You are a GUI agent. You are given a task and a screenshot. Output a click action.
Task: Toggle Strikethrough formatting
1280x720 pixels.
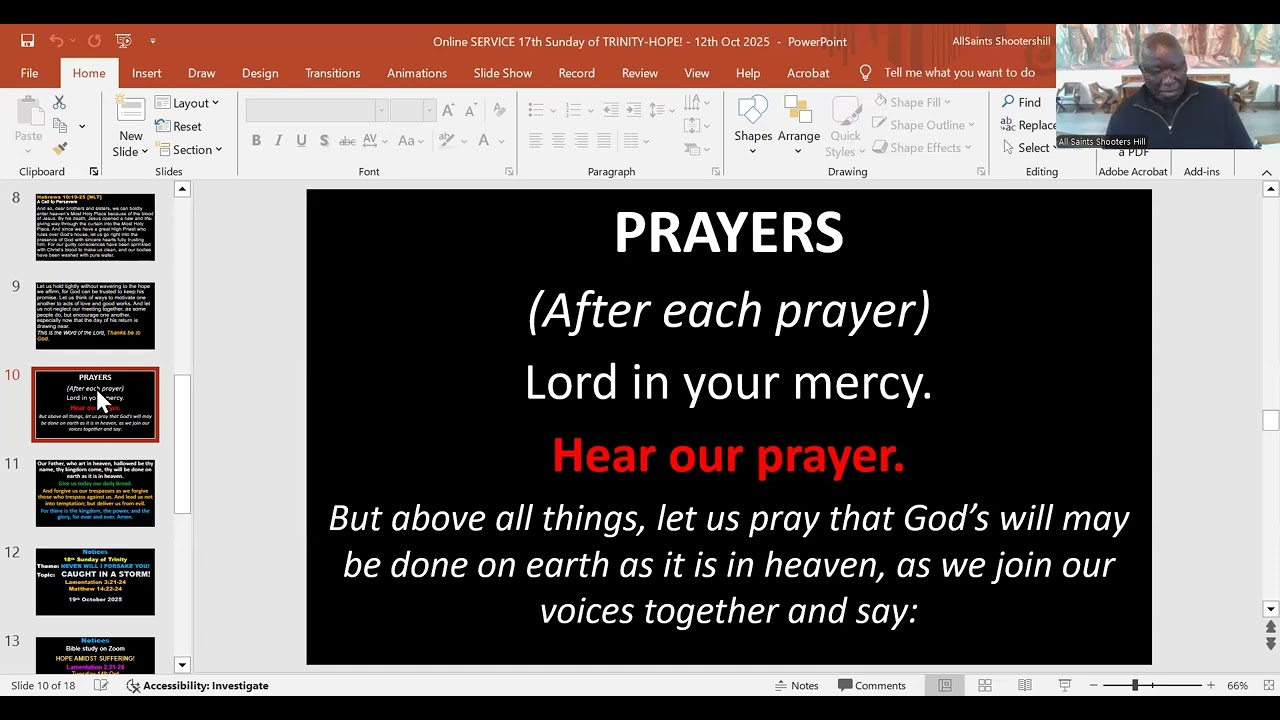point(347,141)
